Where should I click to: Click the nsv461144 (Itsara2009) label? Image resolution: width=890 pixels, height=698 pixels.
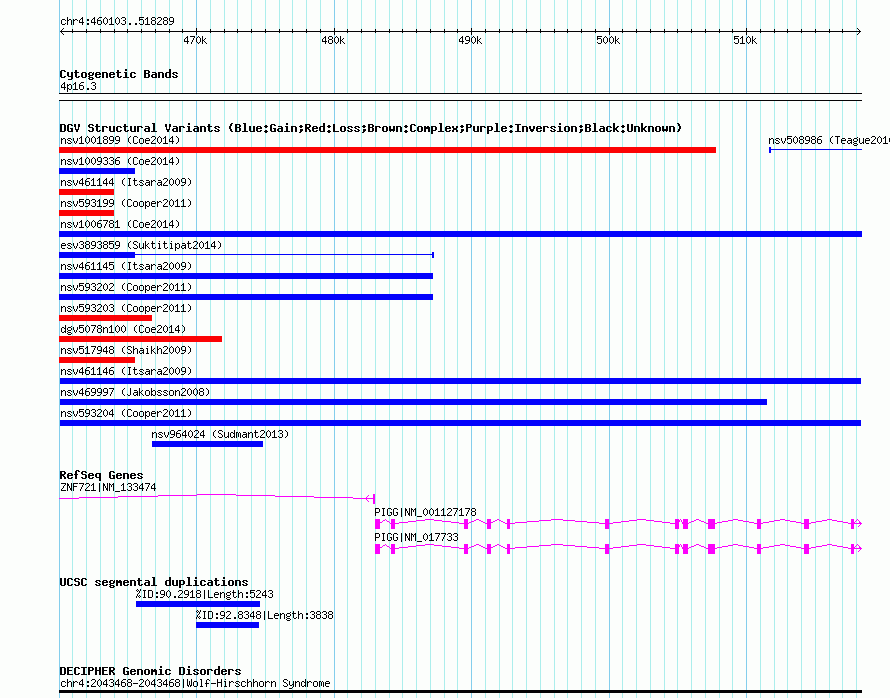point(126,182)
